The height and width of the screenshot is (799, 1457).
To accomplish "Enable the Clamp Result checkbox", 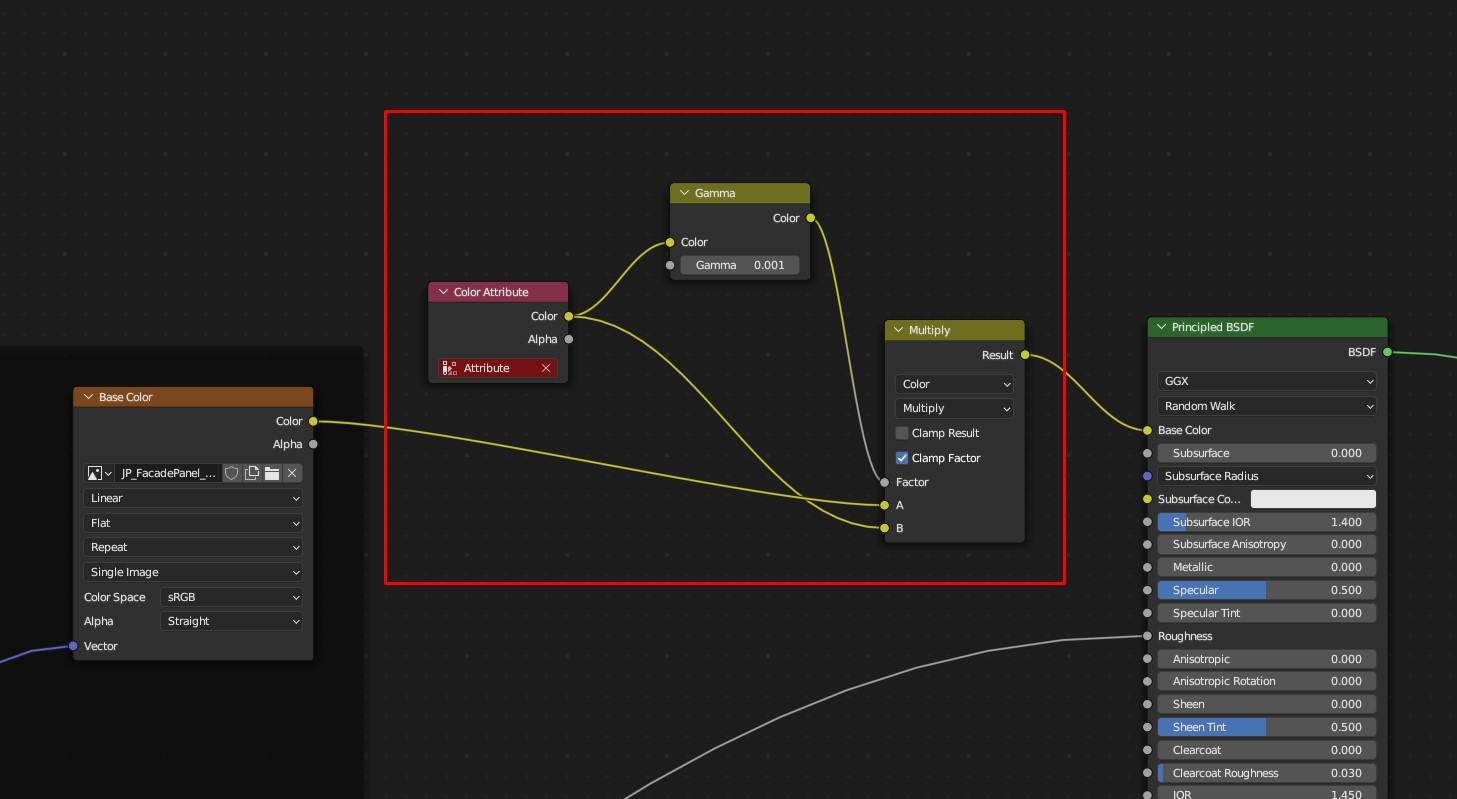I will coord(902,433).
